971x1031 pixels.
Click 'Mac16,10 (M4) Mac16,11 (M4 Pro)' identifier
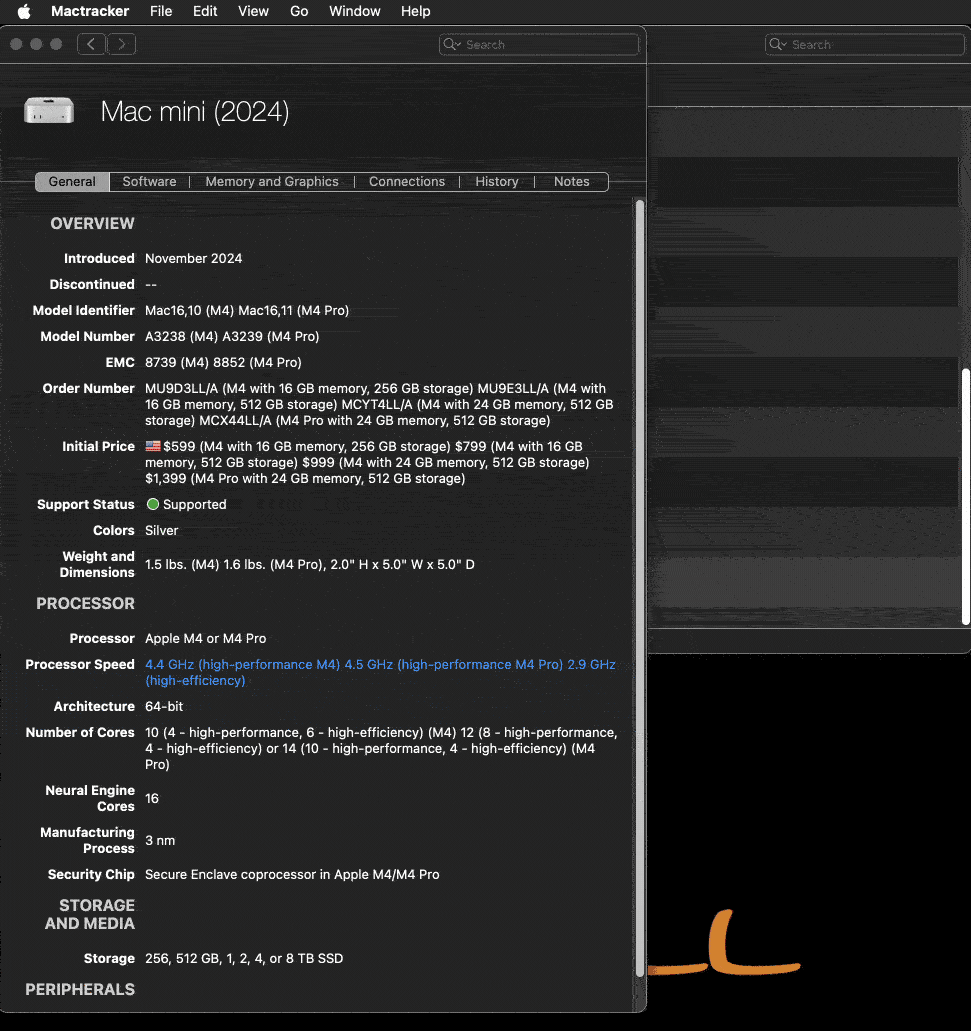click(247, 310)
